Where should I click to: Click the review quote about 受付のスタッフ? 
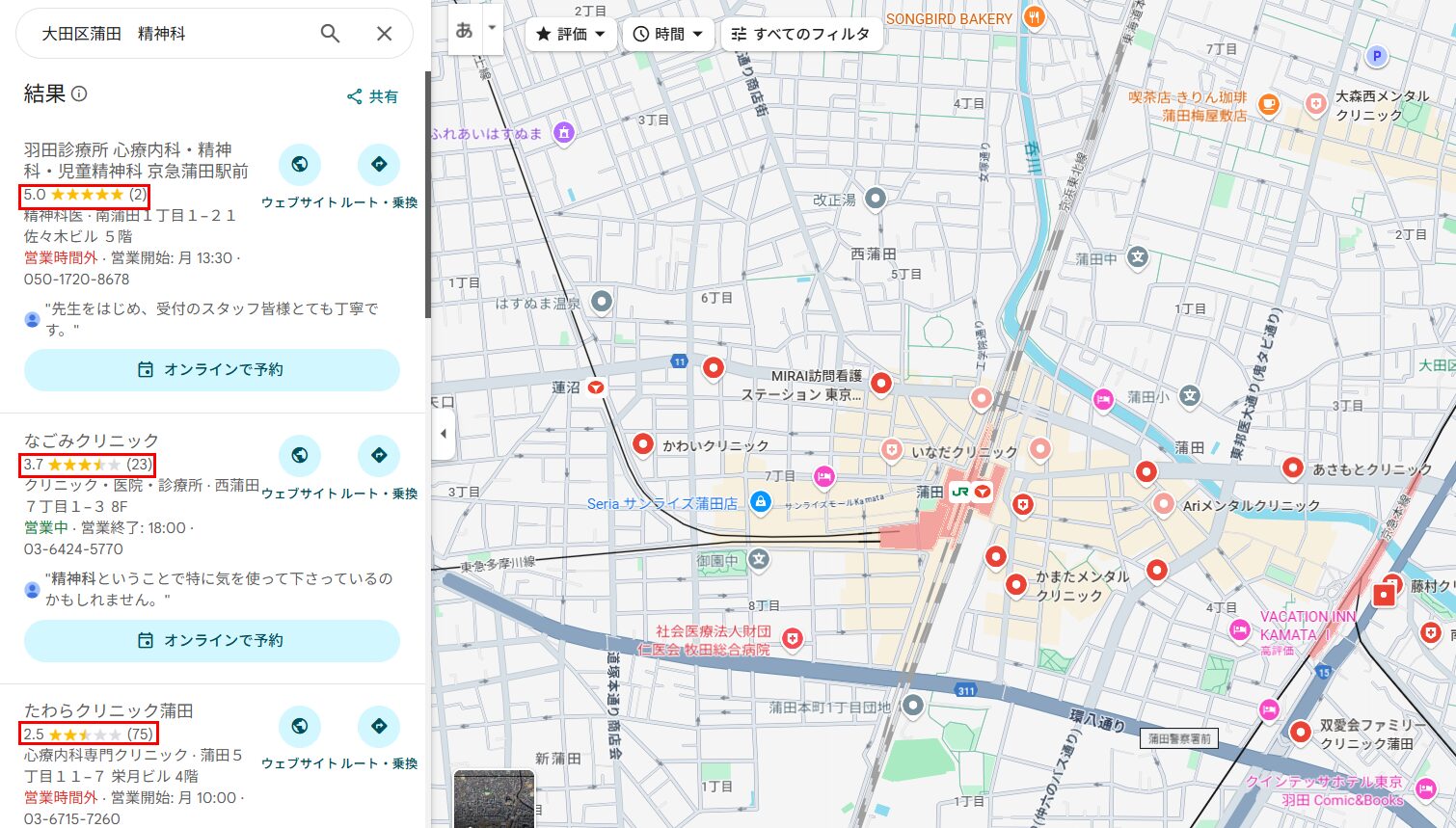[x=212, y=319]
